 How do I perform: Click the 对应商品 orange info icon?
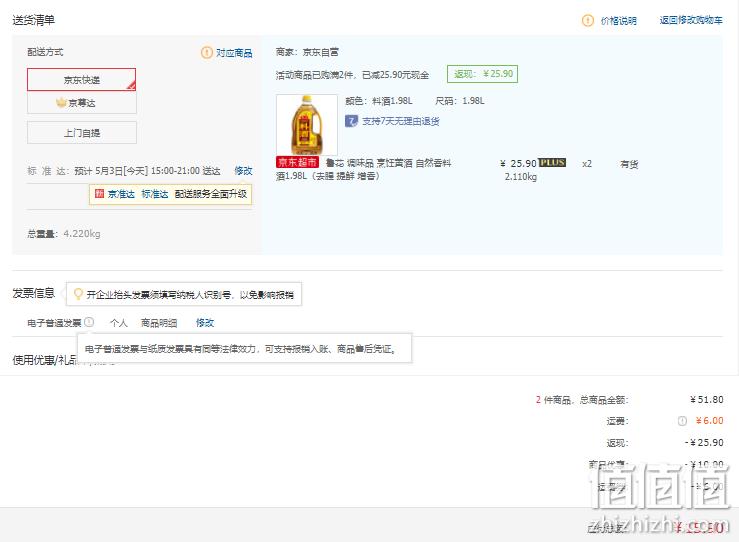(x=206, y=52)
